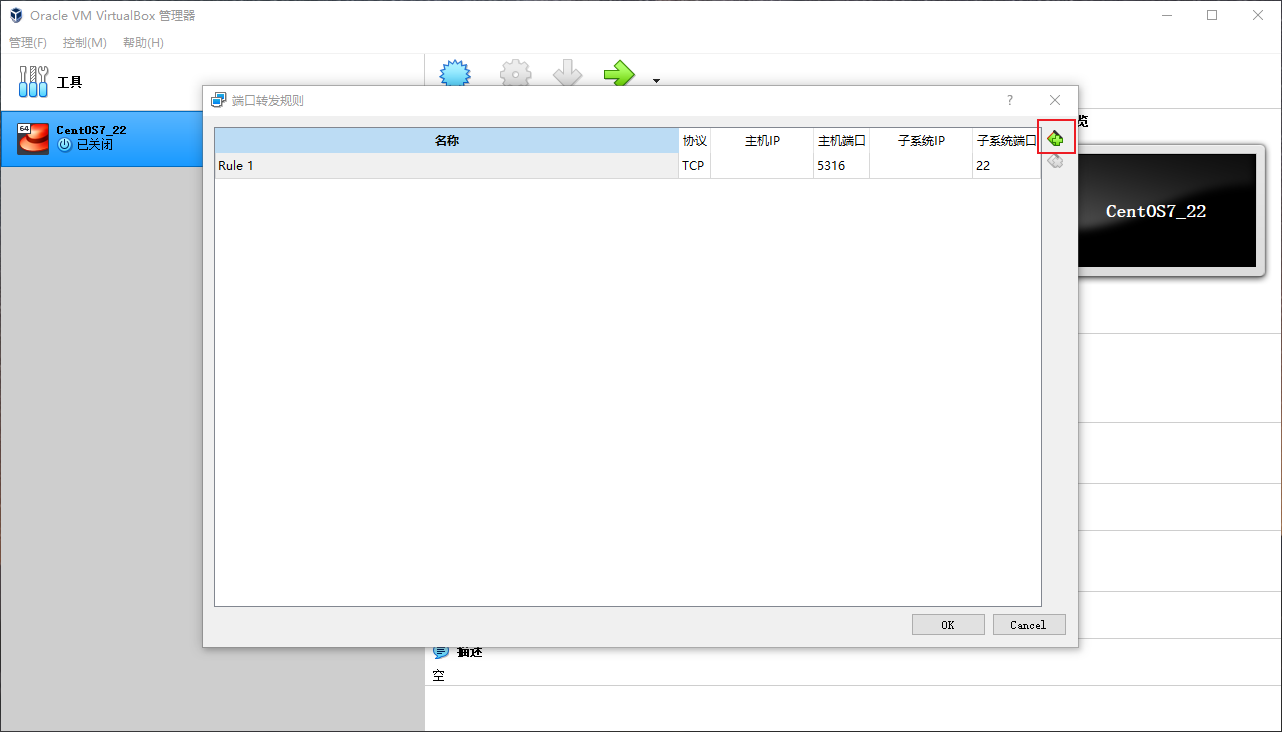Click the VirtualBox logo in the title bar

tap(16, 16)
